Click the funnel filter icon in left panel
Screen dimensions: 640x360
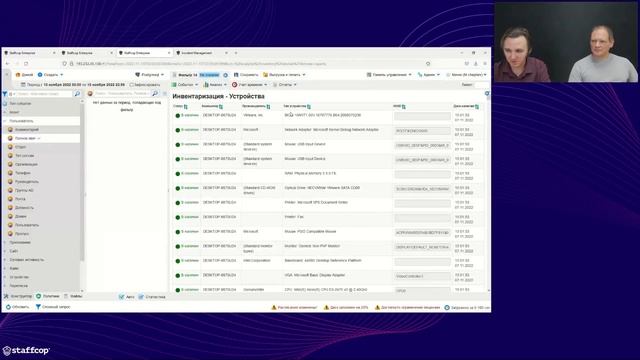coord(5,94)
